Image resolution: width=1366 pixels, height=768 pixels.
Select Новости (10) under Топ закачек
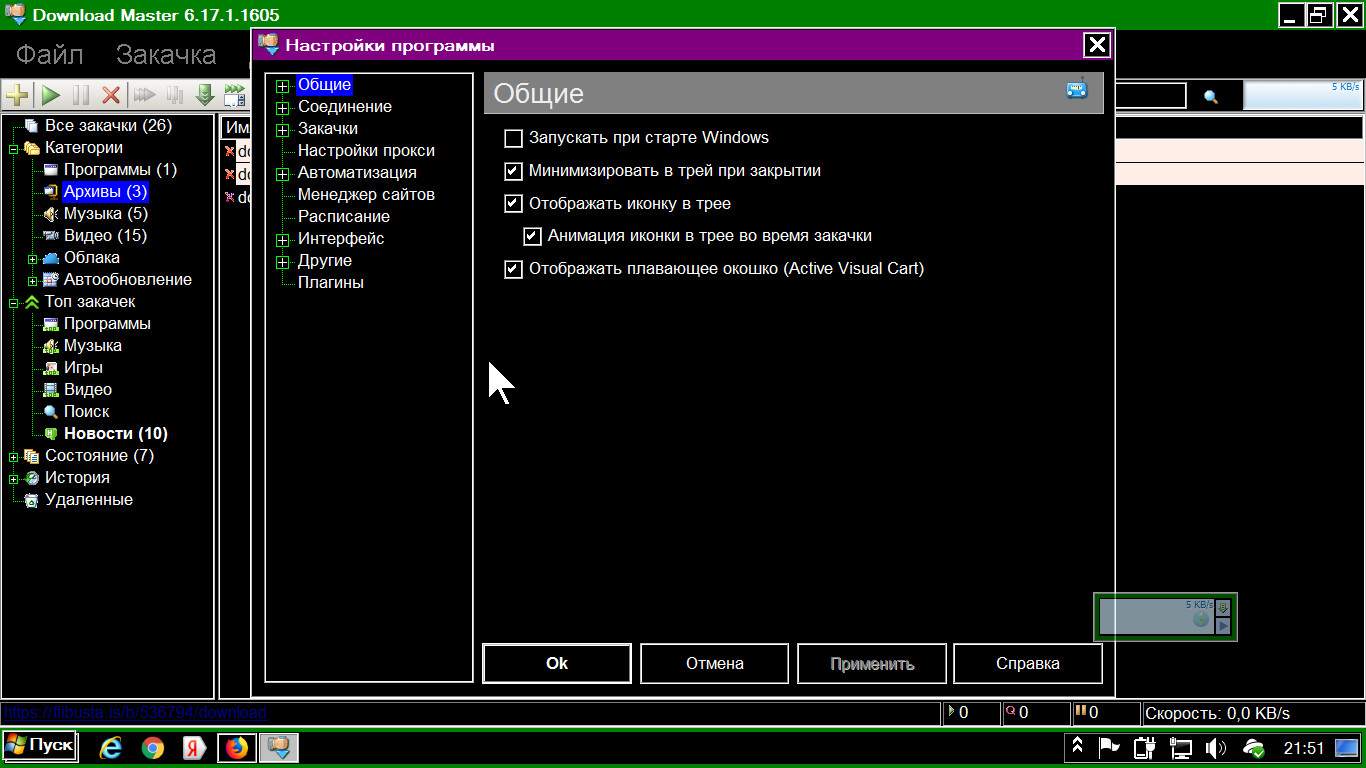click(x=116, y=434)
